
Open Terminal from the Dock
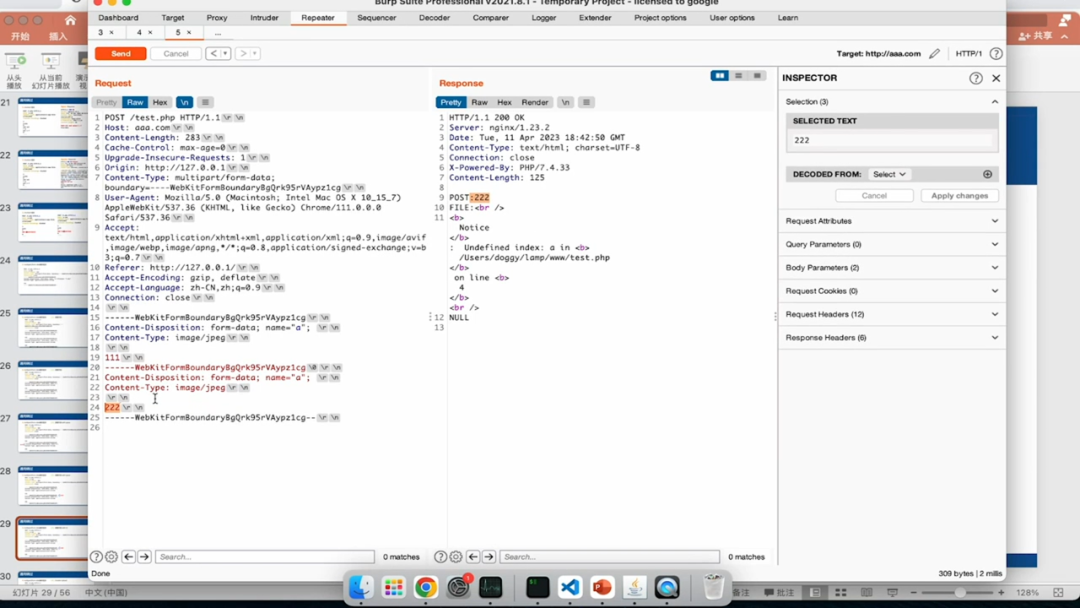537,587
